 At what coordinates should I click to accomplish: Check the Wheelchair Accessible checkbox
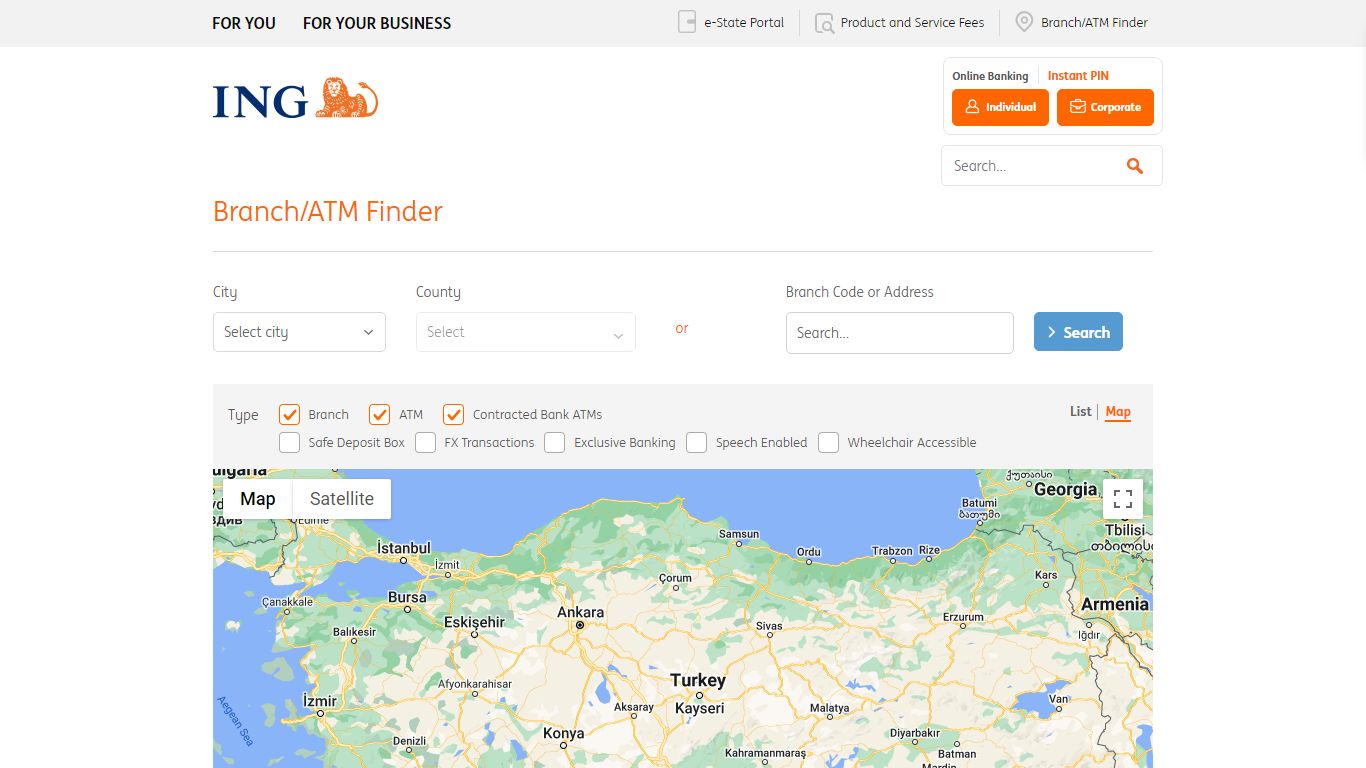click(x=829, y=442)
